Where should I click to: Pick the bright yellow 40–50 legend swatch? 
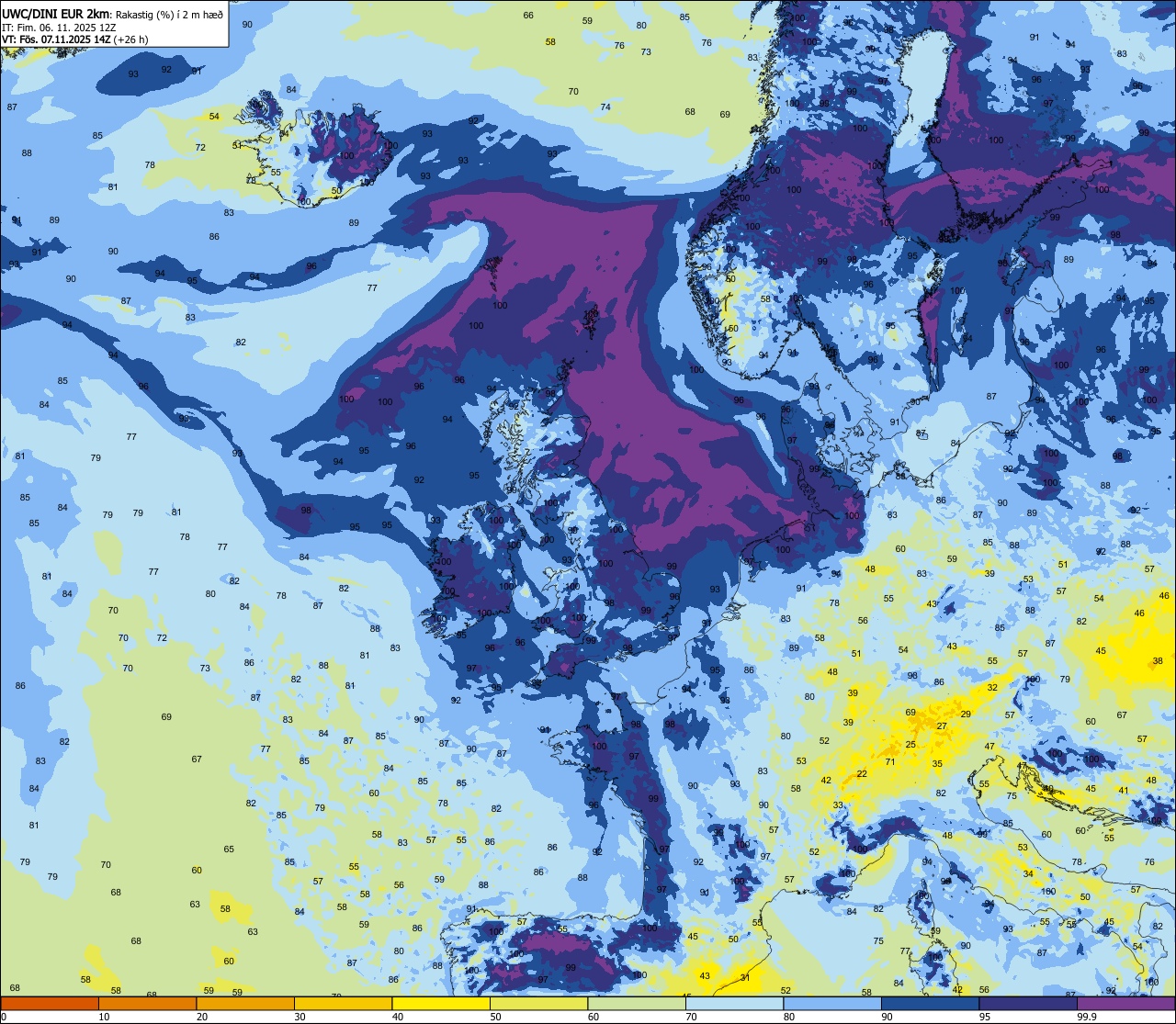441,1003
